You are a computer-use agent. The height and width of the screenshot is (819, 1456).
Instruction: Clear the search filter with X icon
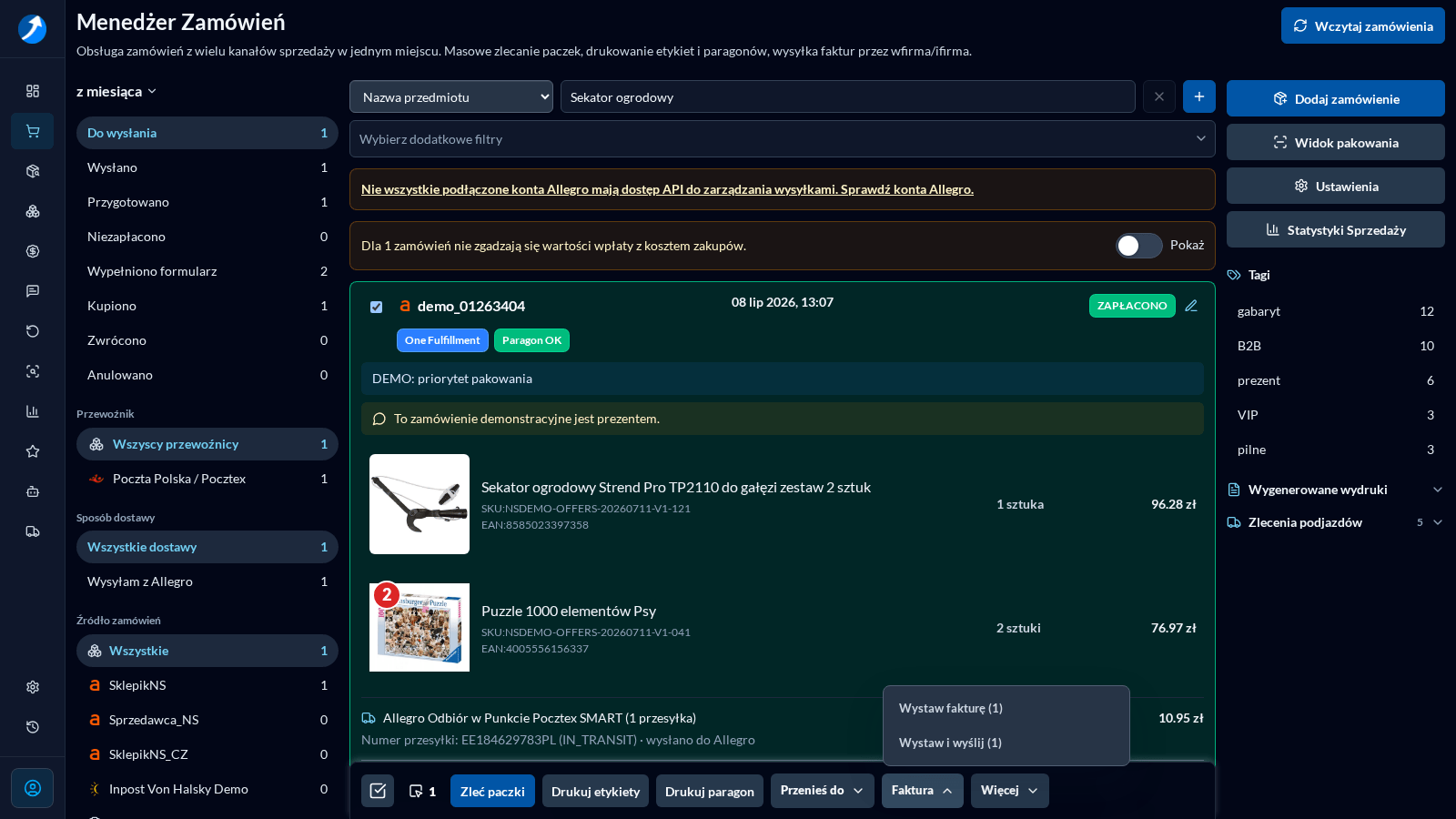1159,96
